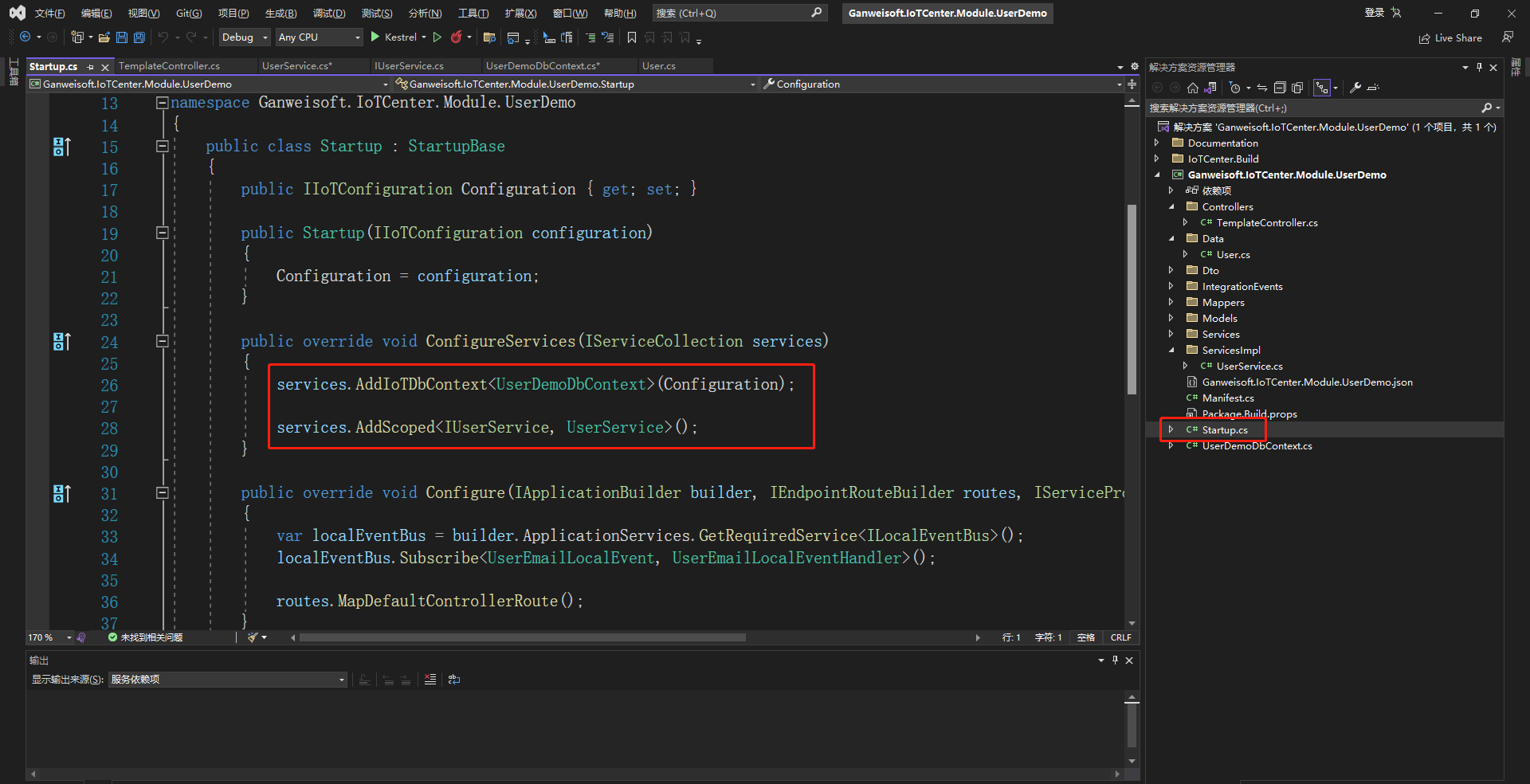This screenshot has width=1530, height=784.
Task: Toggle word wrap in Output panel
Action: (x=454, y=680)
